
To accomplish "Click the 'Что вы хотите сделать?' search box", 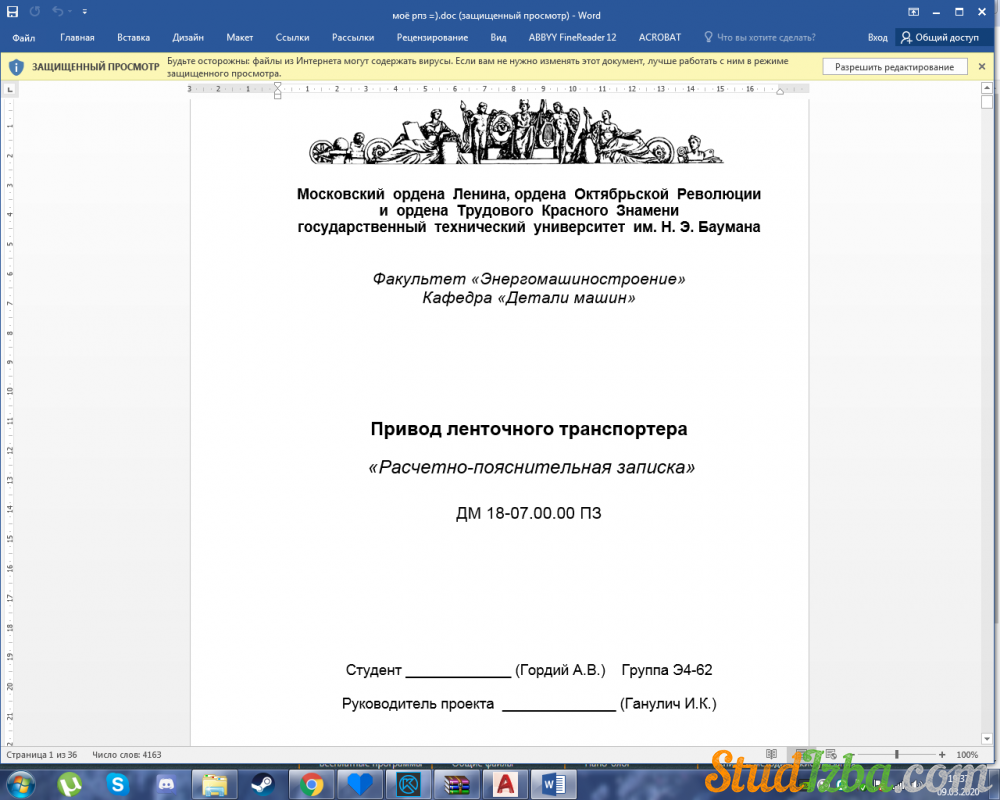I will (766, 38).
